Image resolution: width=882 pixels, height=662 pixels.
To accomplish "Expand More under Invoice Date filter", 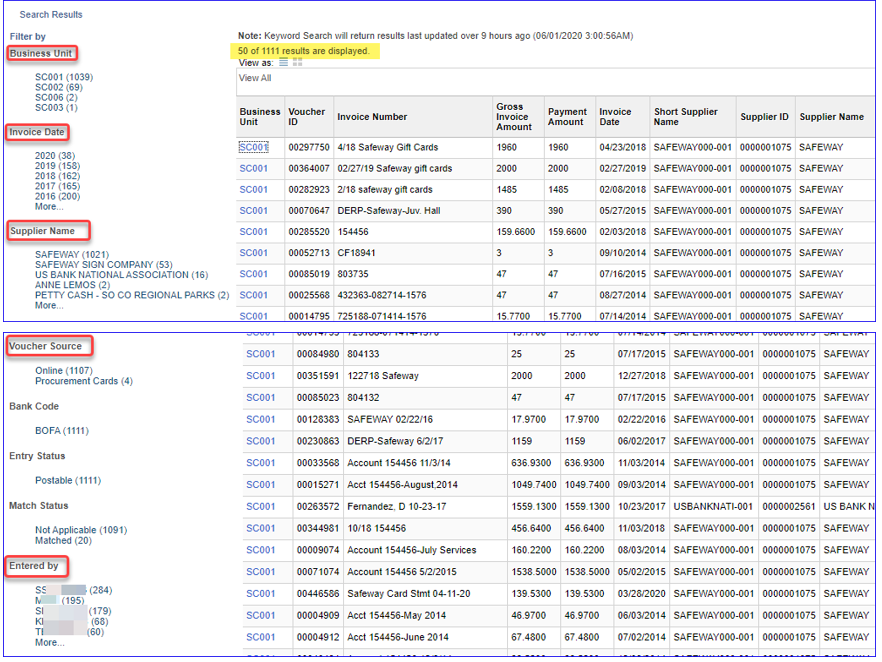I will 48,207.
